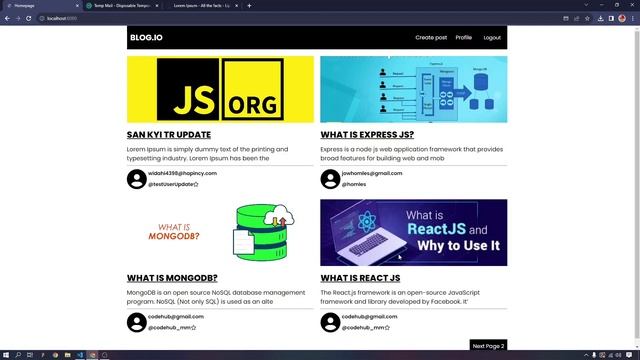Image resolution: width=640 pixels, height=360 pixels.
Task: Open a new browser tab
Action: click(x=249, y=6)
